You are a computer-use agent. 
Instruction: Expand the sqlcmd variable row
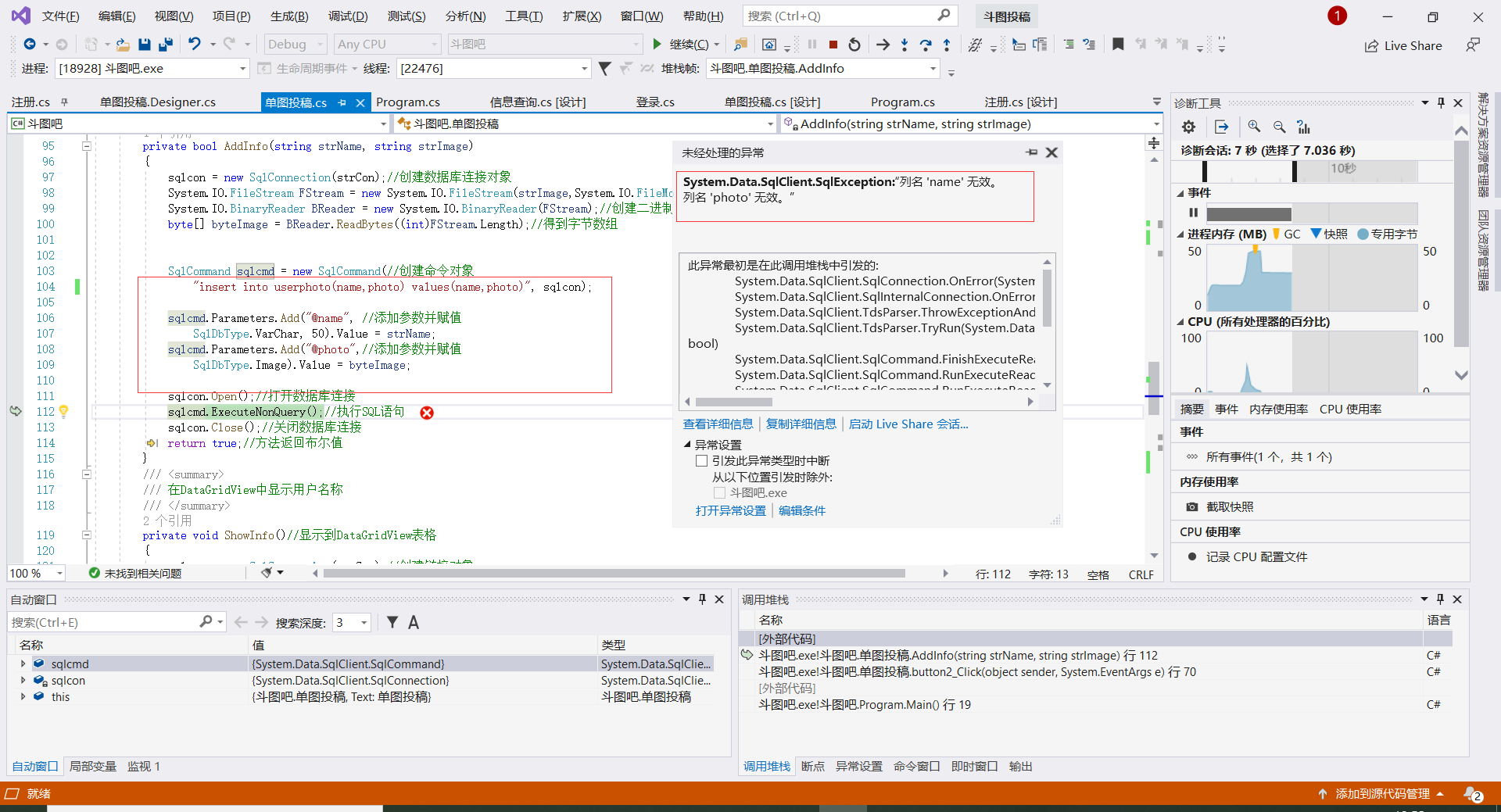[x=23, y=664]
